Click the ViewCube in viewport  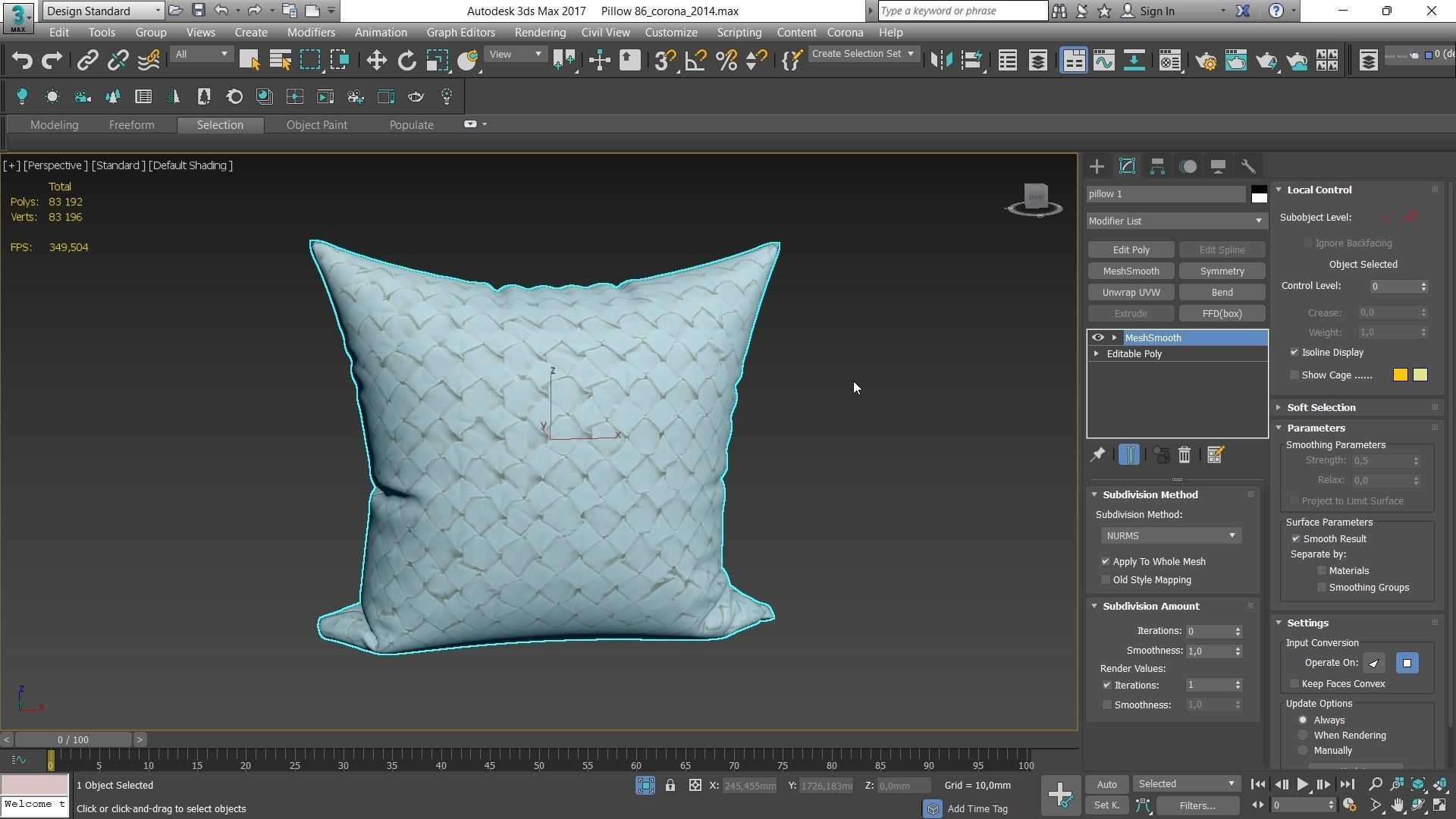[x=1035, y=198]
